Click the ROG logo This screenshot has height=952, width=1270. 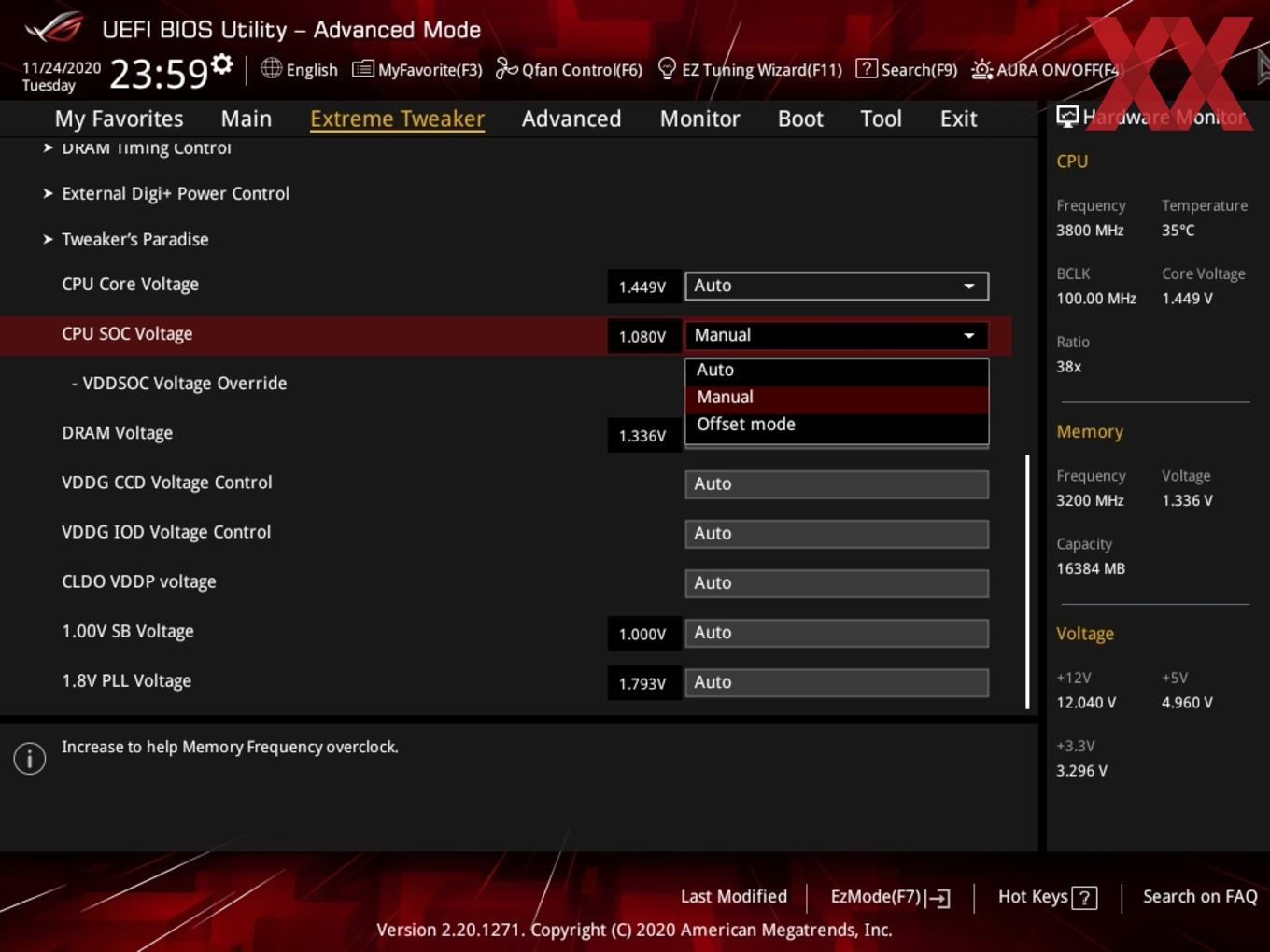click(x=53, y=28)
